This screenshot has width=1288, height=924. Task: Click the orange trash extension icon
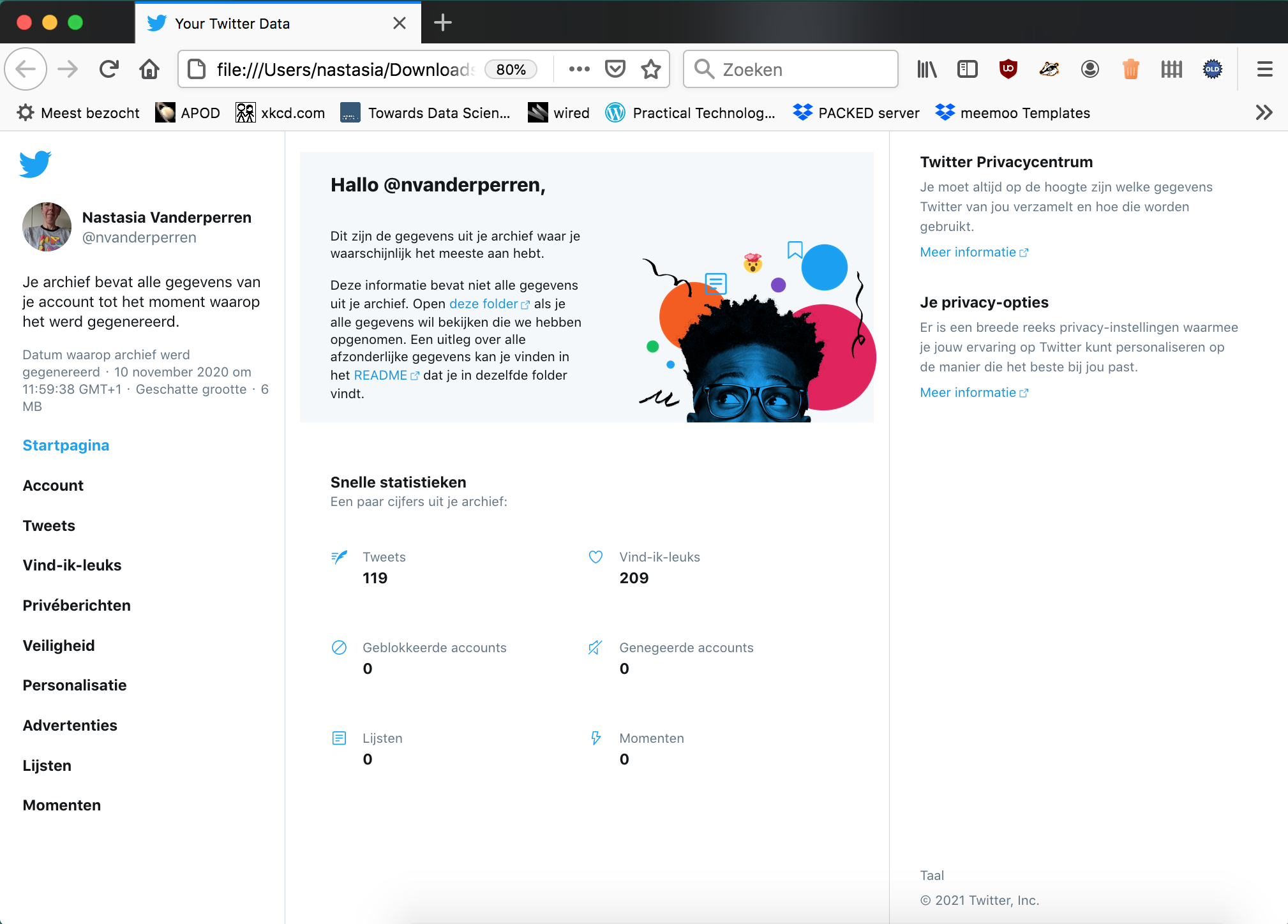pos(1130,69)
